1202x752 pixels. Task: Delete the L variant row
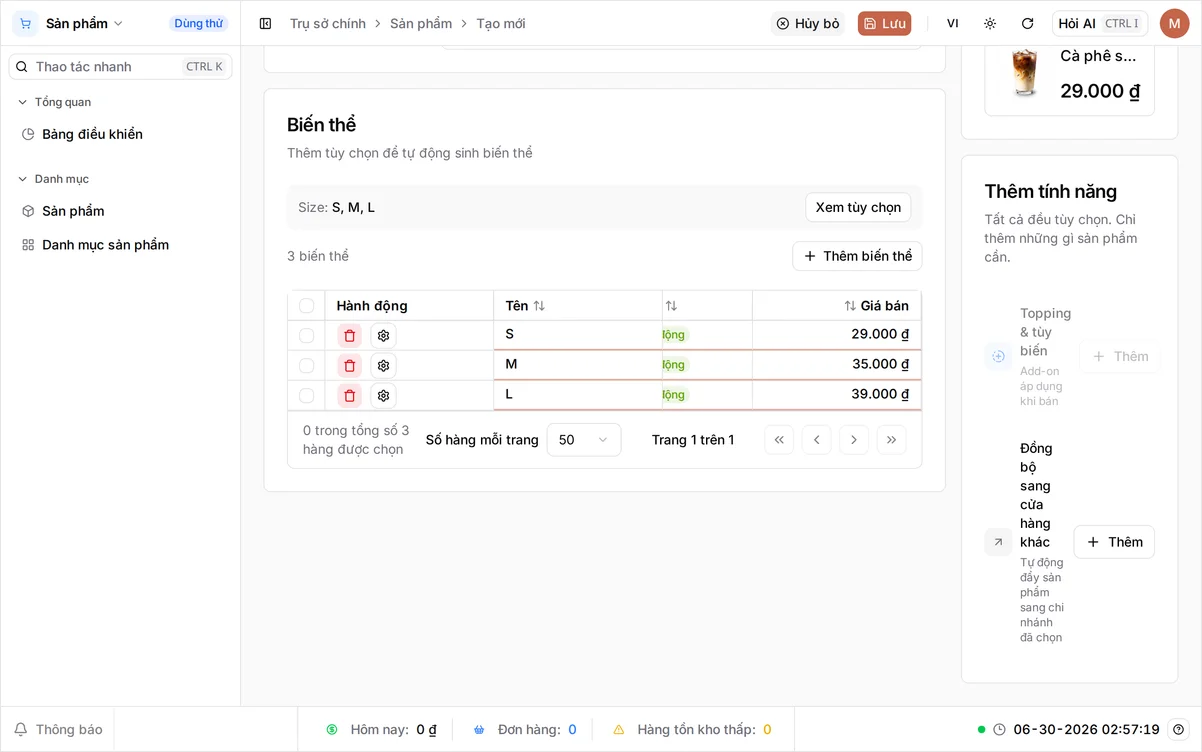[x=349, y=396]
